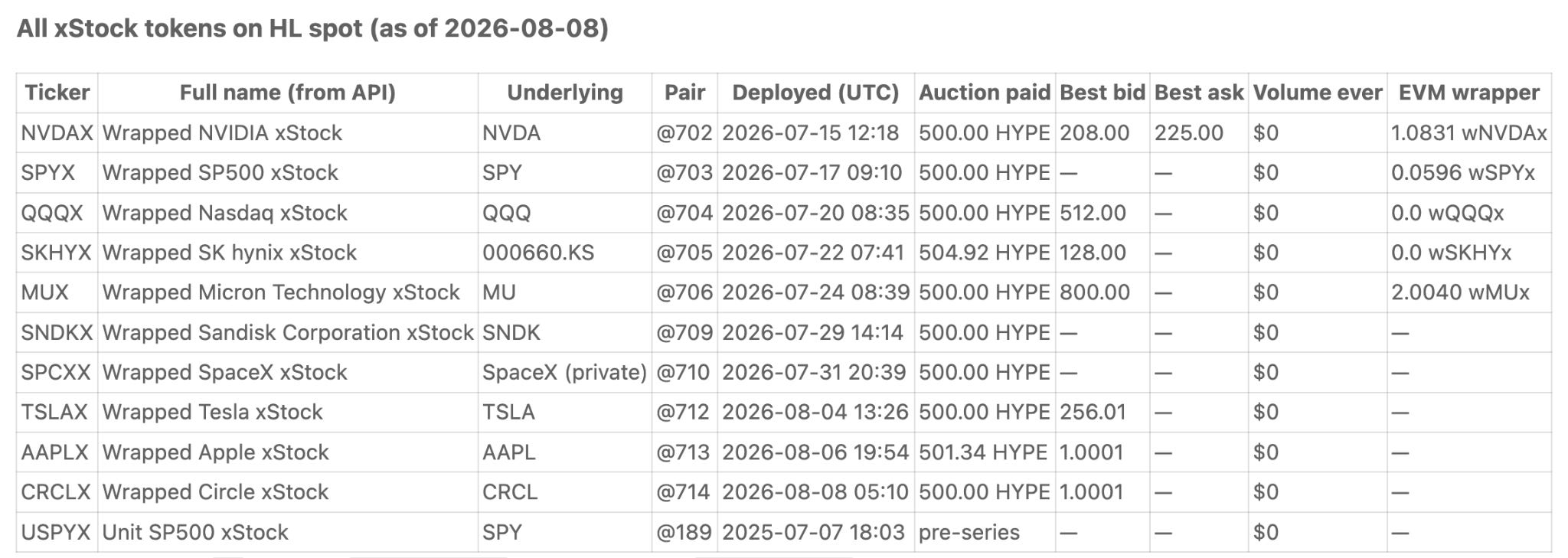Select pair @706 for Micron
The height and width of the screenshot is (558, 1568).
tap(684, 292)
